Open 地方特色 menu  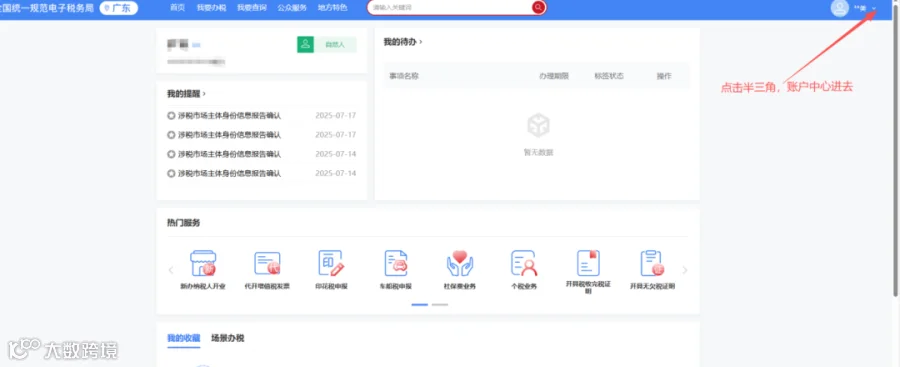332,8
